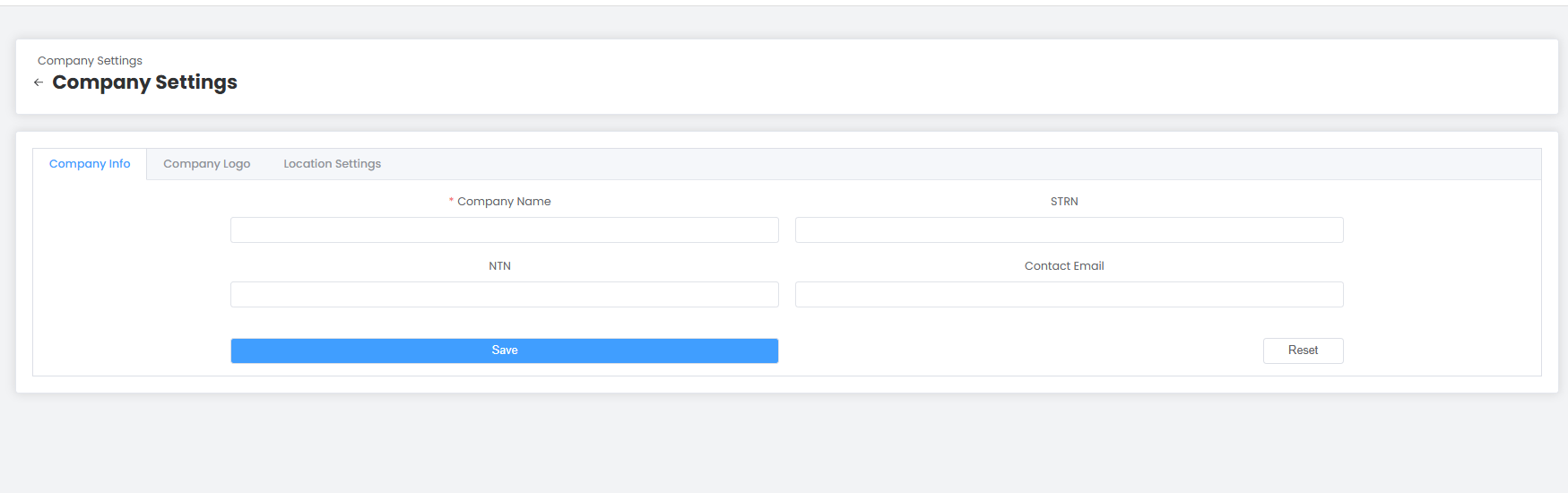Switch to the Company Info tab
1568x493 pixels.
(x=90, y=164)
